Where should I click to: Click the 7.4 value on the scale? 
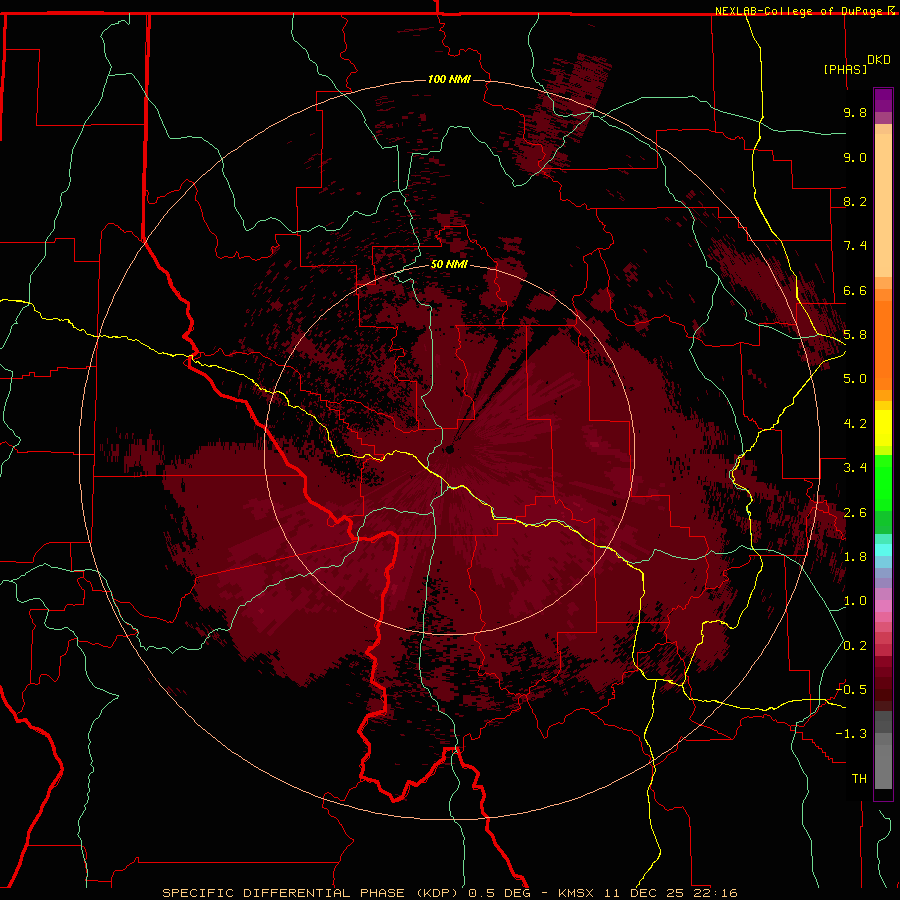tap(855, 246)
